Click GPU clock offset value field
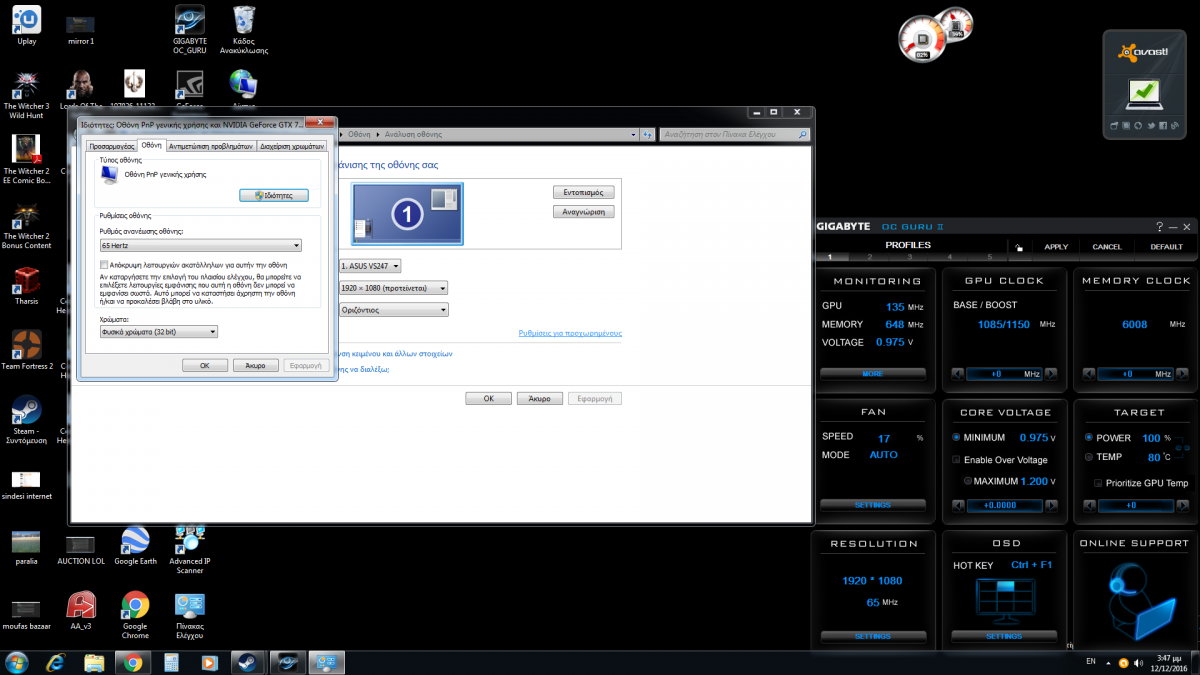Image resolution: width=1200 pixels, height=675 pixels. tap(1003, 374)
